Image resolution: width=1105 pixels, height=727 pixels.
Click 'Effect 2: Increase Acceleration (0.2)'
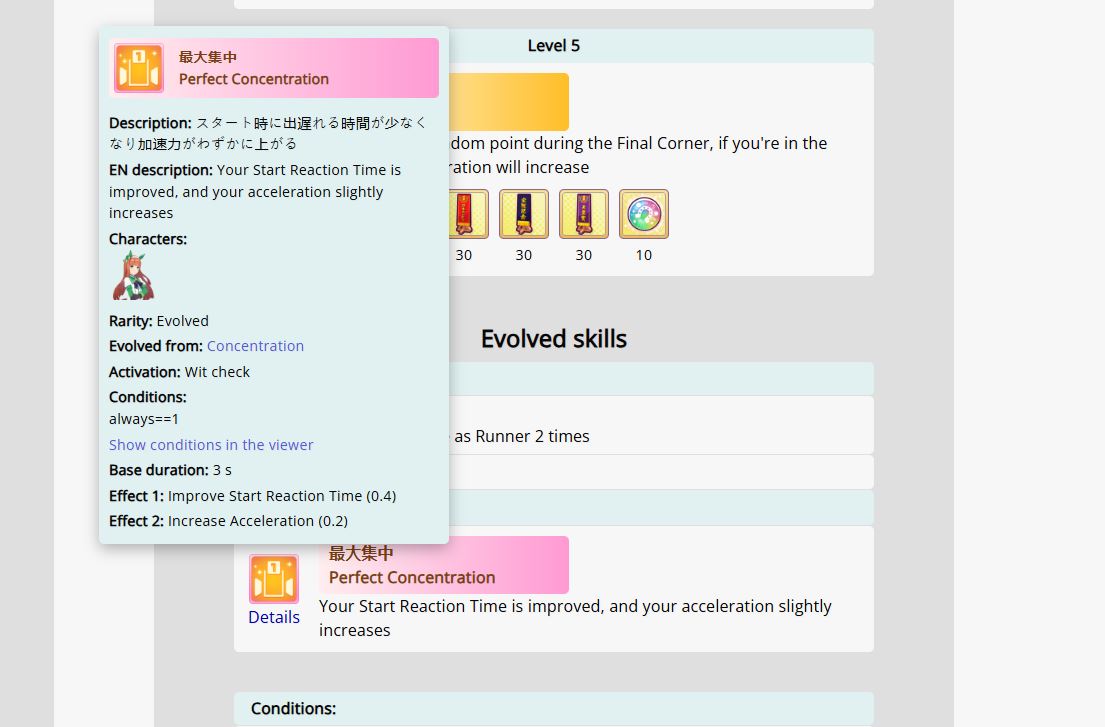(x=228, y=521)
